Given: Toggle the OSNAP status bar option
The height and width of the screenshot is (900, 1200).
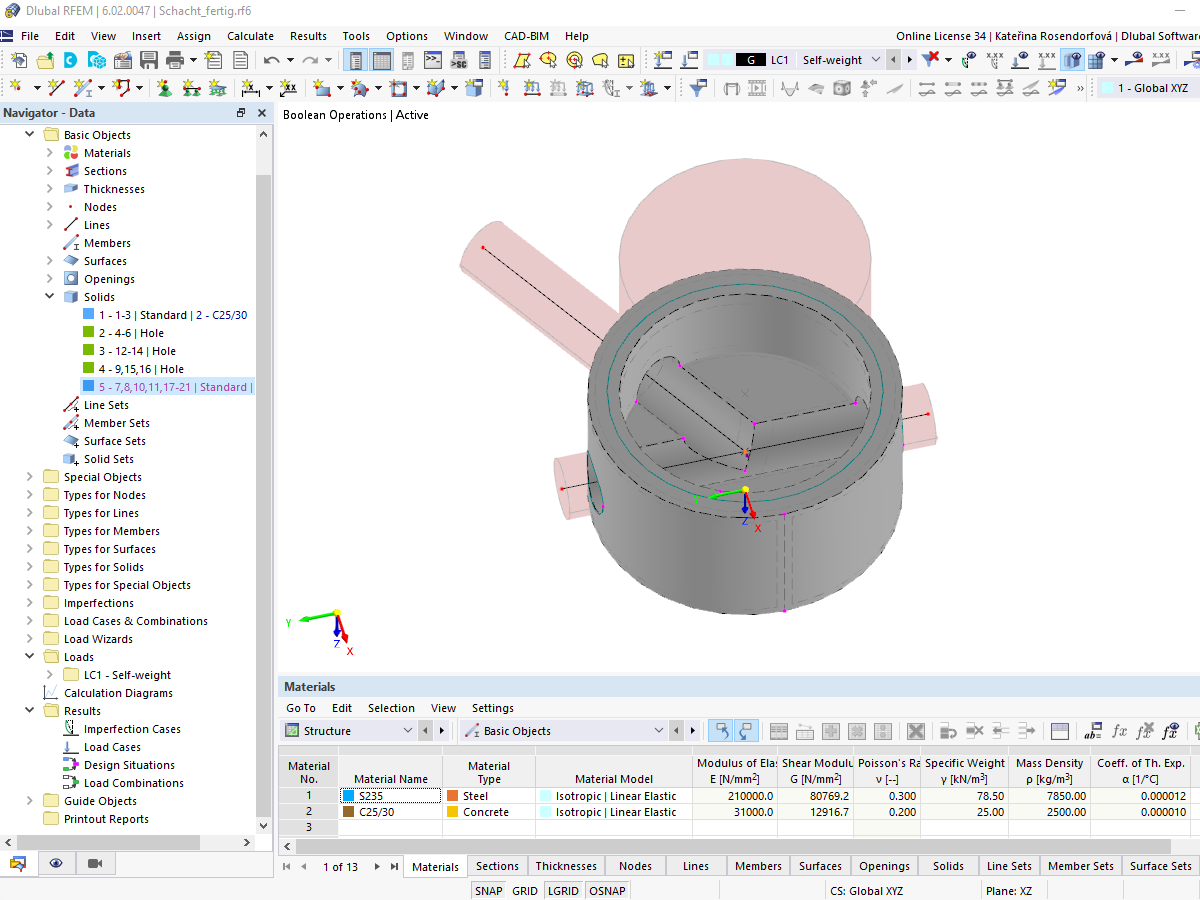Looking at the screenshot, I should coord(607,891).
